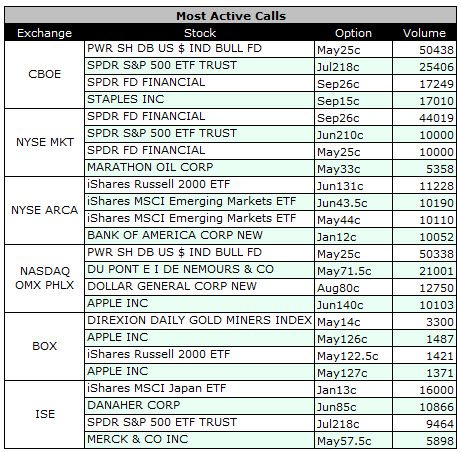
Task: Click DIREXION DAILY GOLD MINERS INDEX entry
Action: tap(199, 321)
